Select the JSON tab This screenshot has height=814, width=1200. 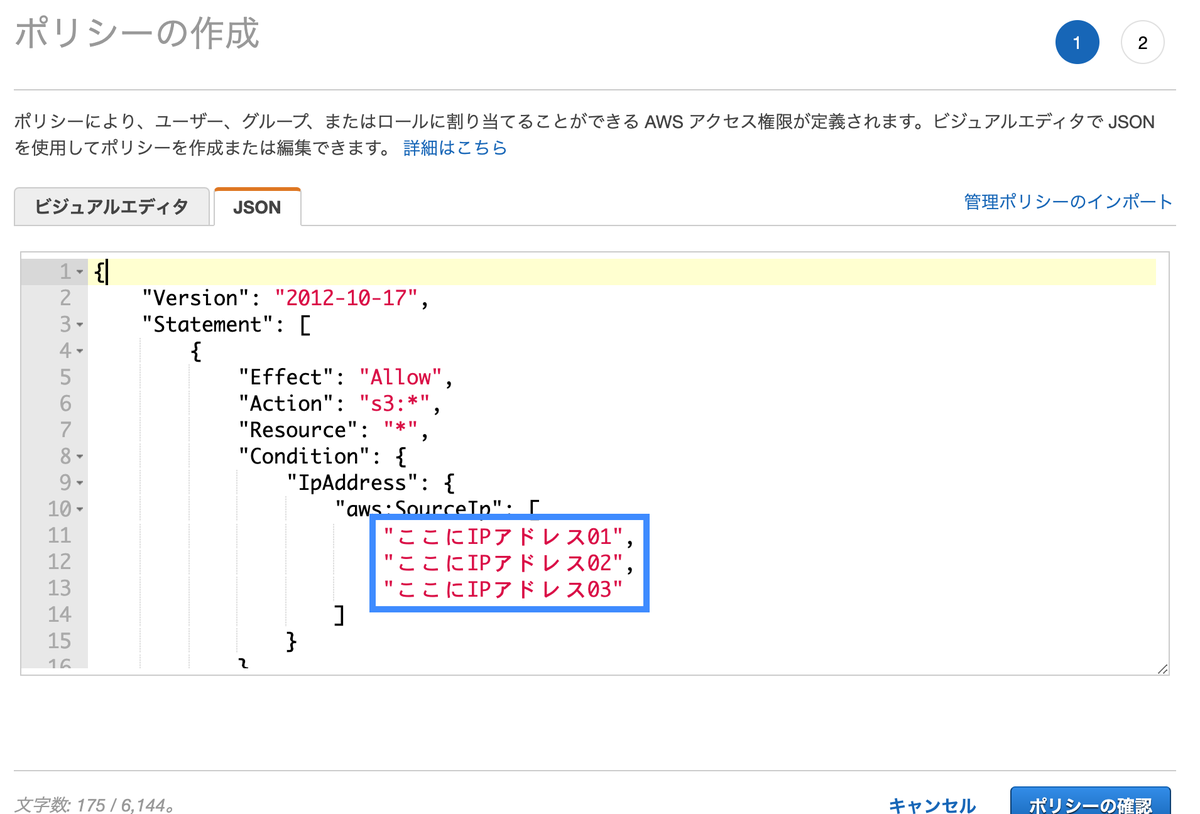(x=257, y=207)
